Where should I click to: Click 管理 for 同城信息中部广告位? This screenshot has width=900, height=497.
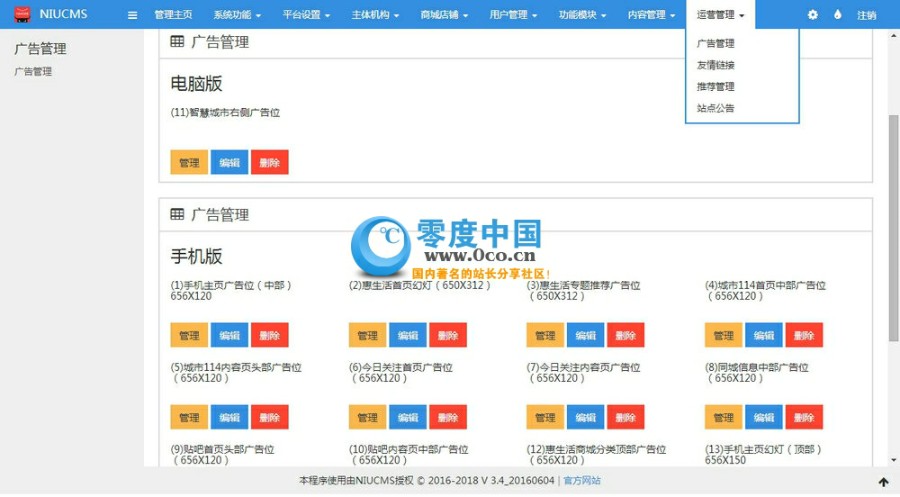(724, 417)
